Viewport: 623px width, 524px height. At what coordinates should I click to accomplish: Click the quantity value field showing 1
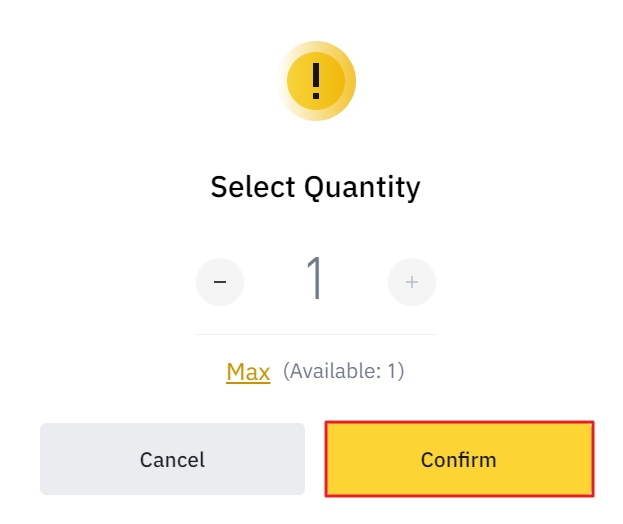315,280
